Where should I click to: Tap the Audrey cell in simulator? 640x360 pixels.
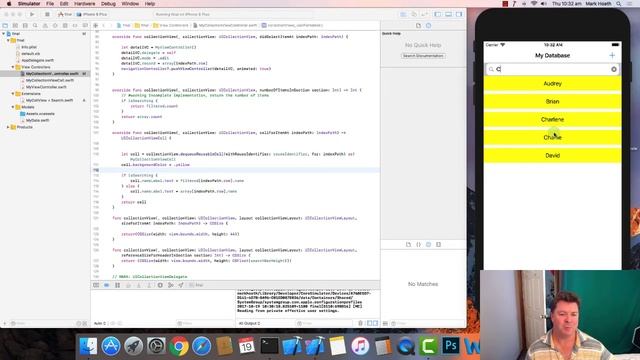point(553,83)
